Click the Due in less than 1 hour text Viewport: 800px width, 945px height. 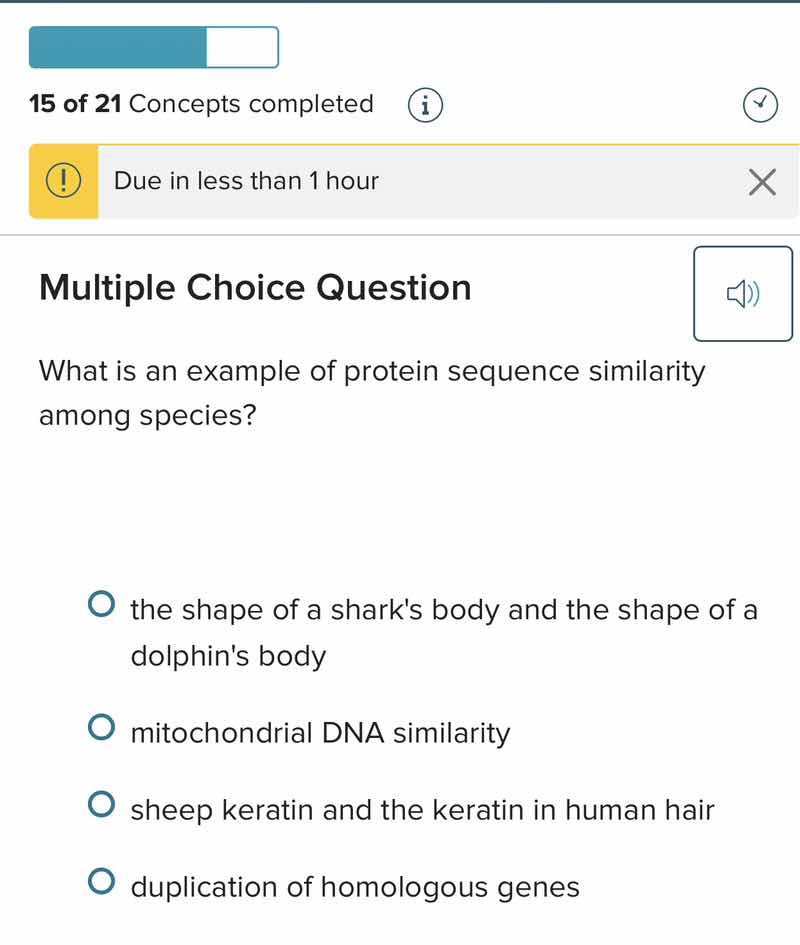point(245,181)
